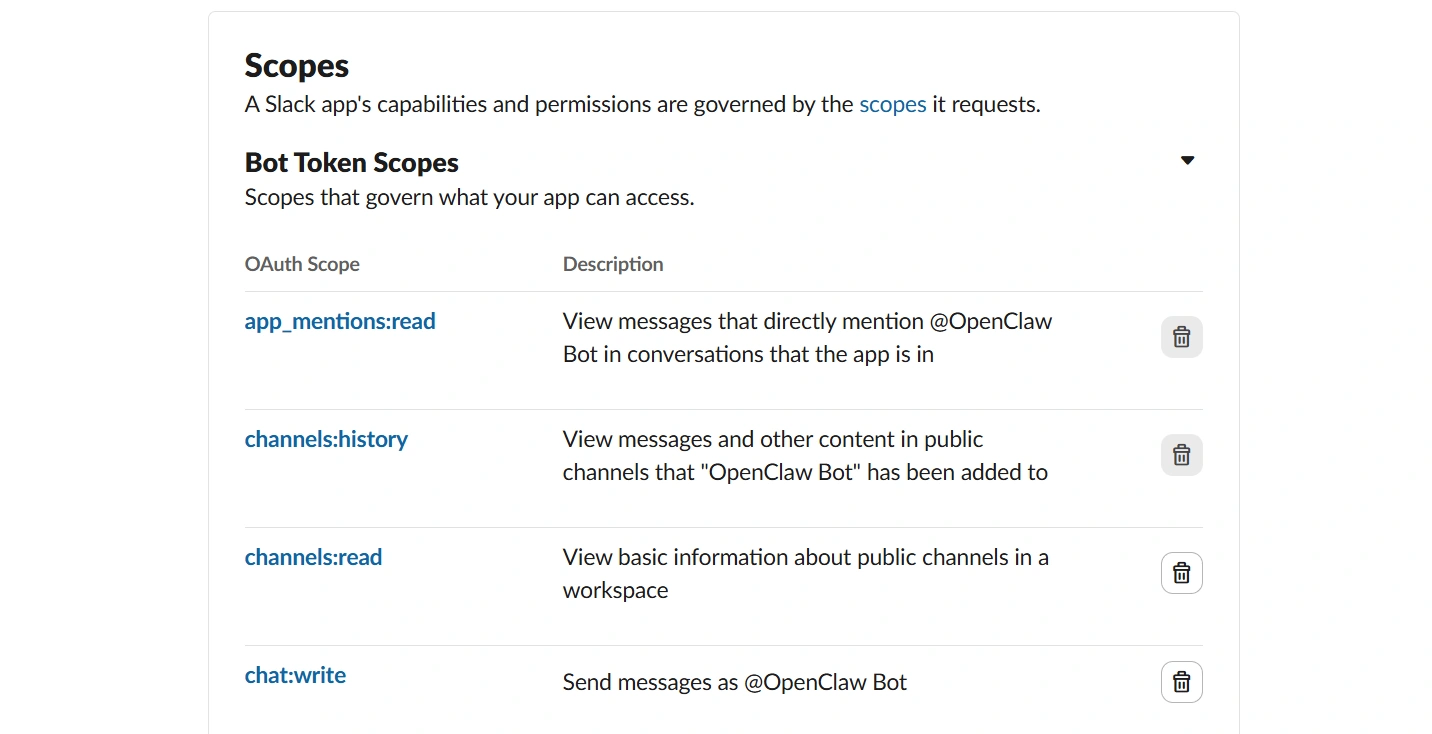
Task: Click the Bot Token Scopes heading
Action: [352, 163]
